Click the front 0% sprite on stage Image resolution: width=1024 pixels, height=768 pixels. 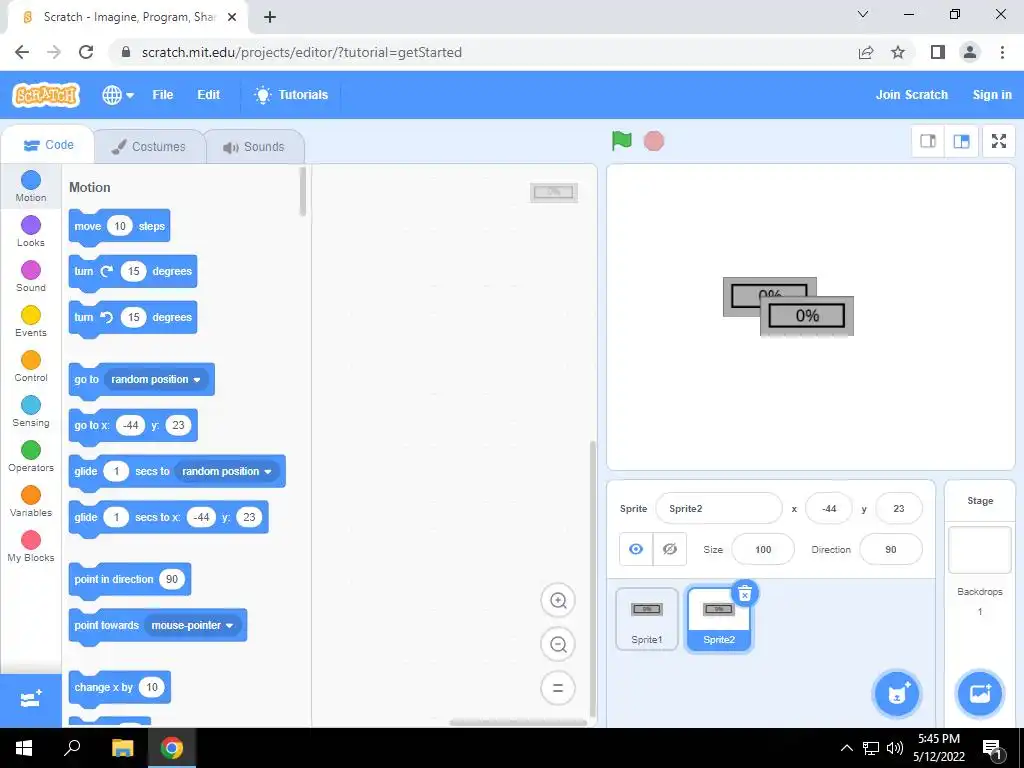[807, 316]
